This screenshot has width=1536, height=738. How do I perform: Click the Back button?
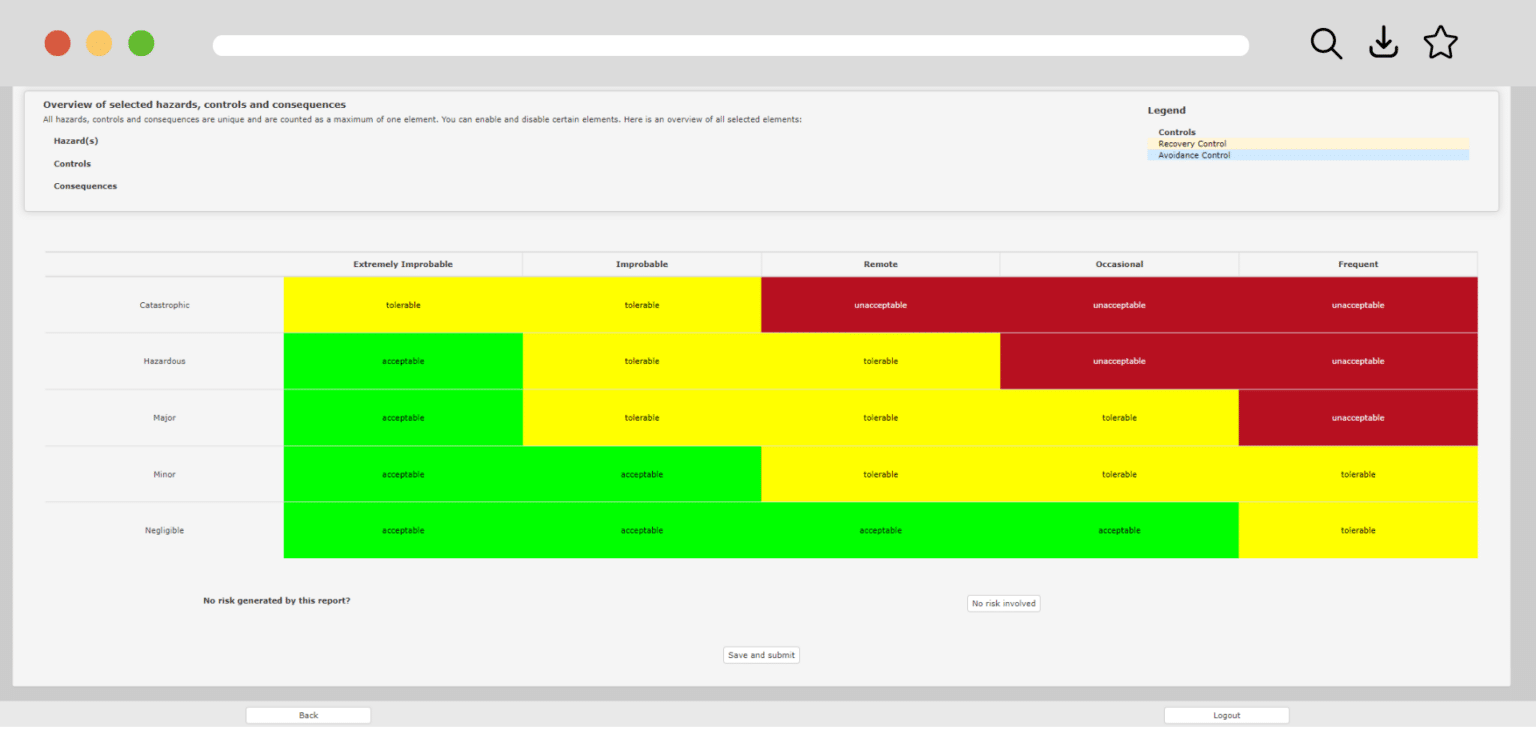coord(308,714)
